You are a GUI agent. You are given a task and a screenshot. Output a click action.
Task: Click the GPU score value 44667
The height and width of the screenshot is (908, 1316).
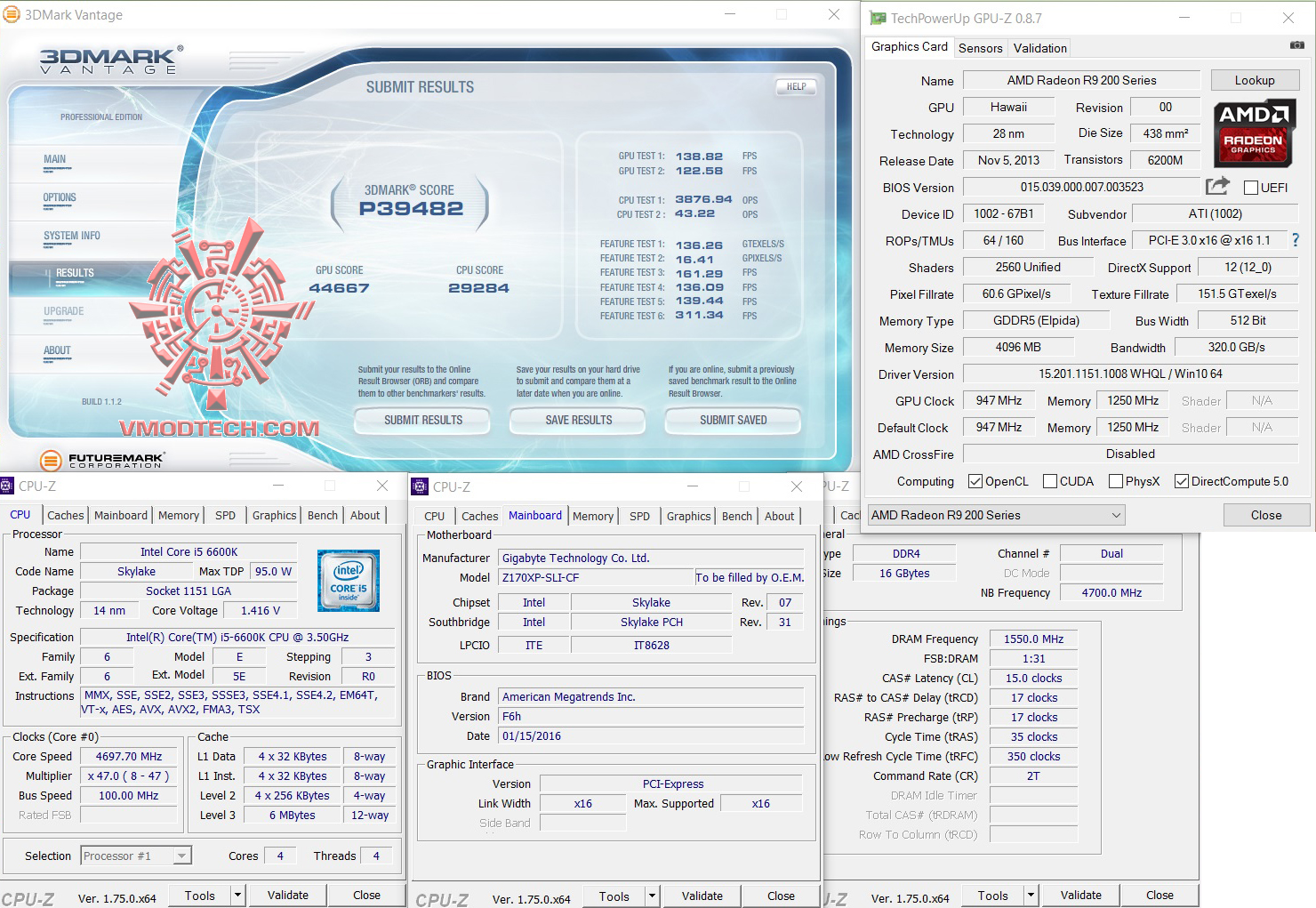(x=339, y=288)
